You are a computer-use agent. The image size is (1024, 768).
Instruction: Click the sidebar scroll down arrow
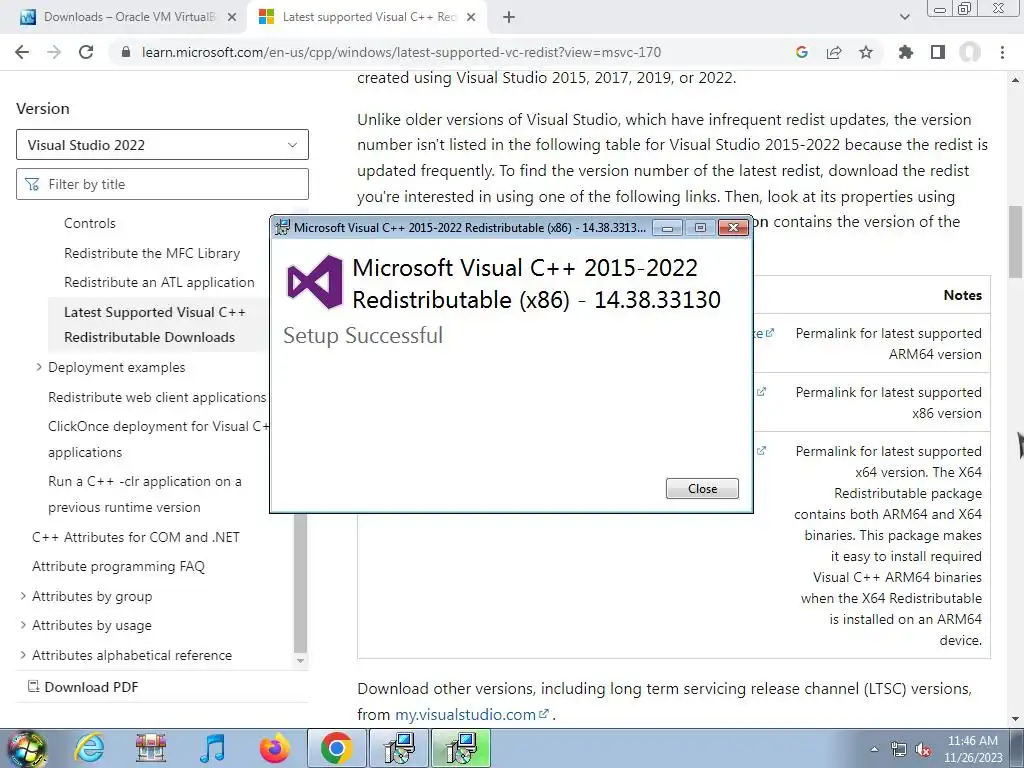coord(300,660)
